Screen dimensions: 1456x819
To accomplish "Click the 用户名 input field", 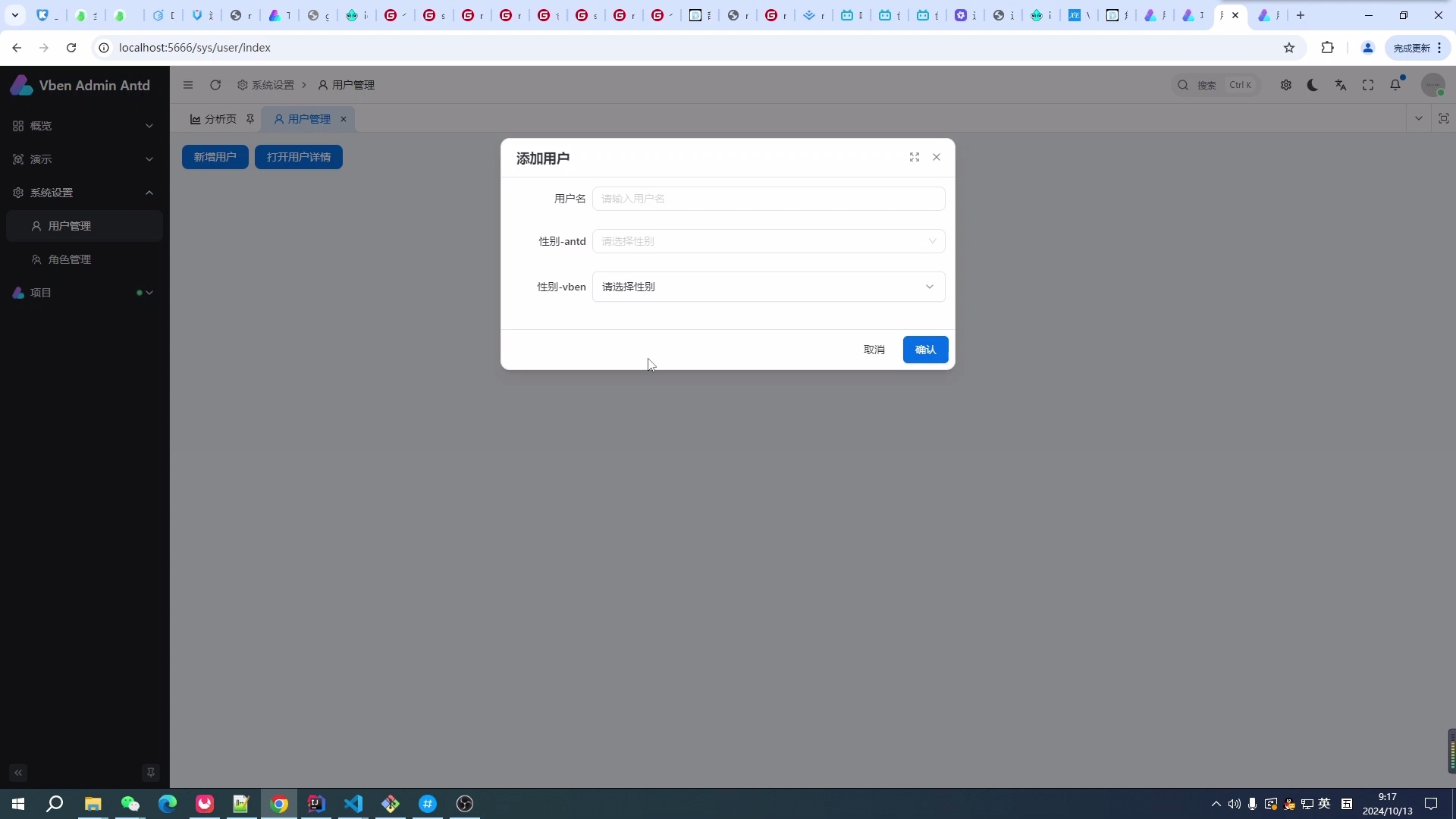I will [769, 198].
